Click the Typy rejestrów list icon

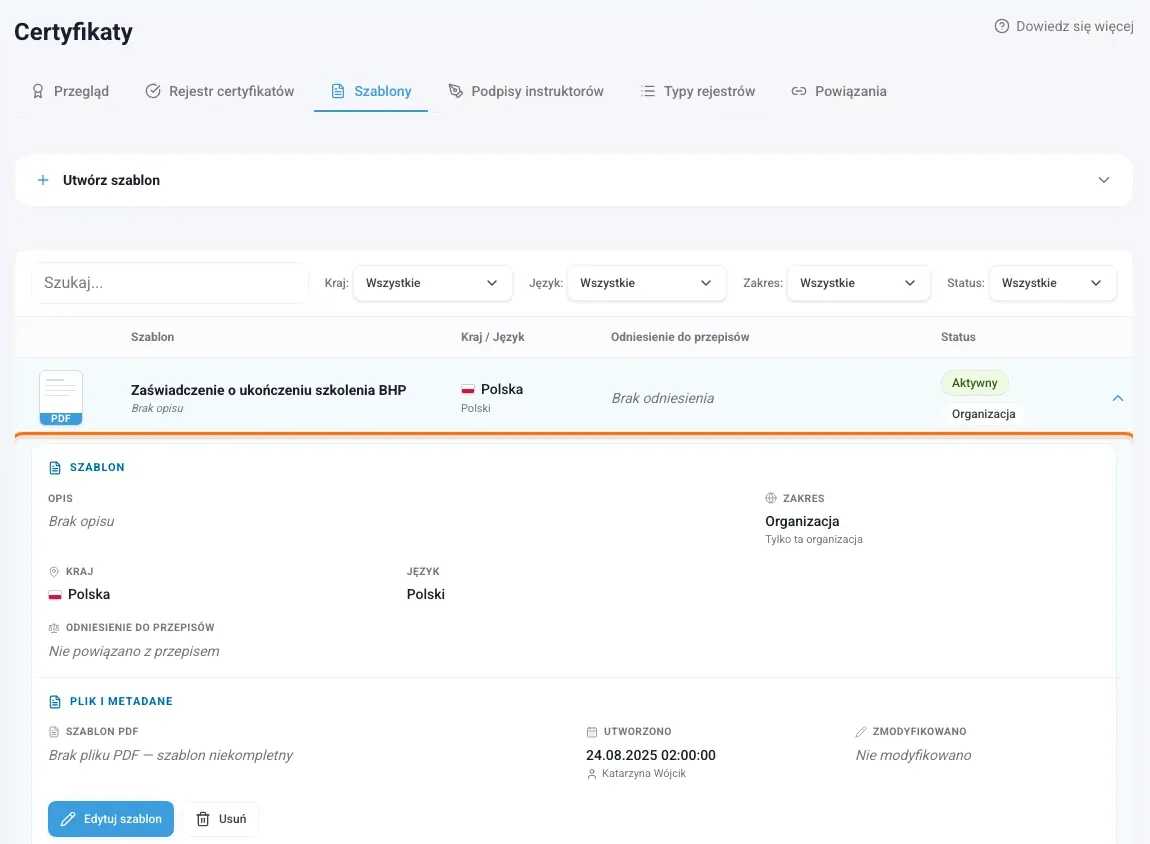[x=648, y=91]
